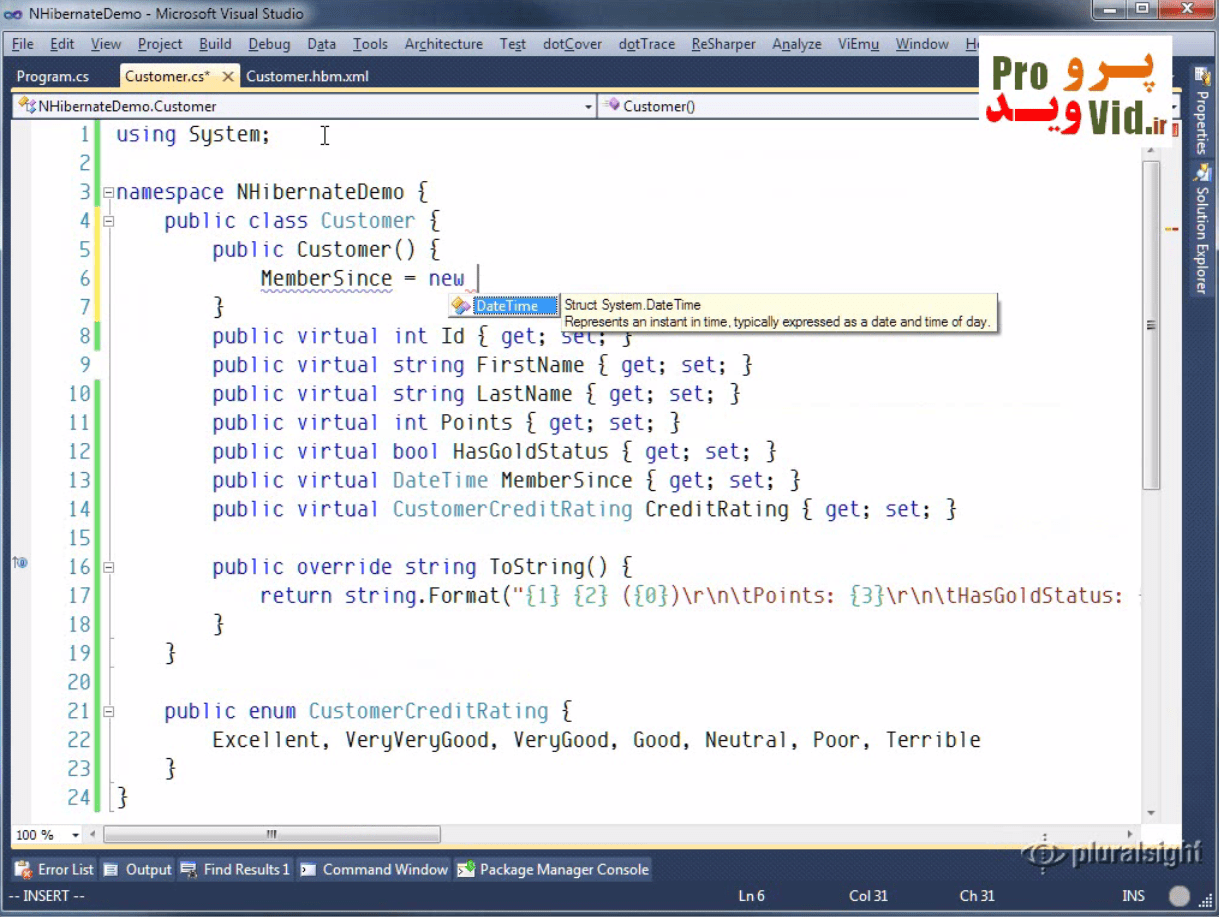
Task: Open the Error List window
Action: [x=55, y=870]
